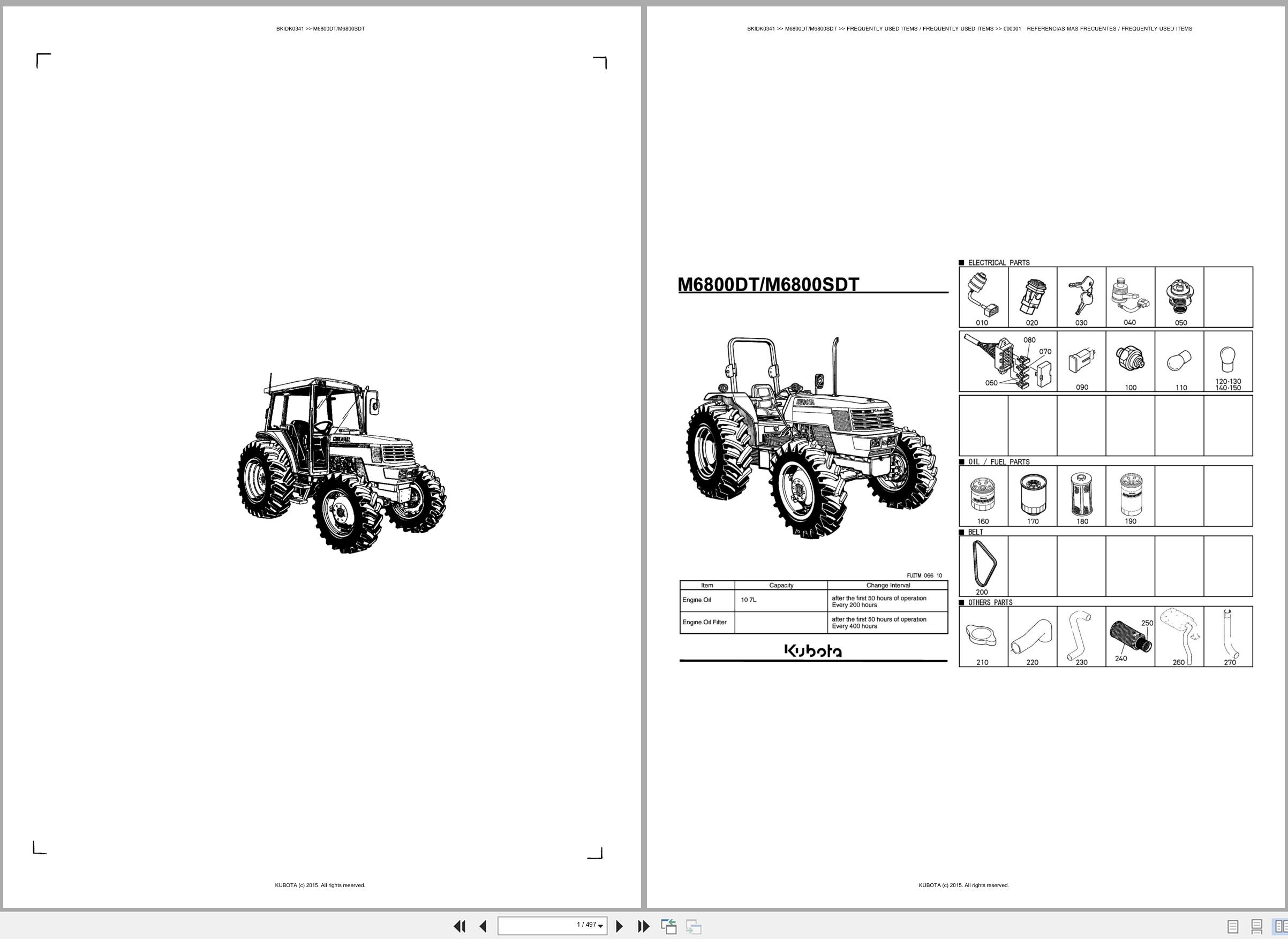Jump to the last page

pyautogui.click(x=643, y=926)
